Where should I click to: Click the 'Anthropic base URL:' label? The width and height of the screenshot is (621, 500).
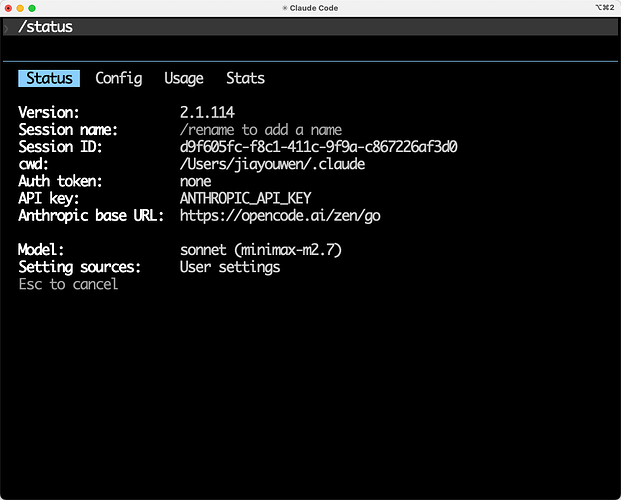[91, 216]
